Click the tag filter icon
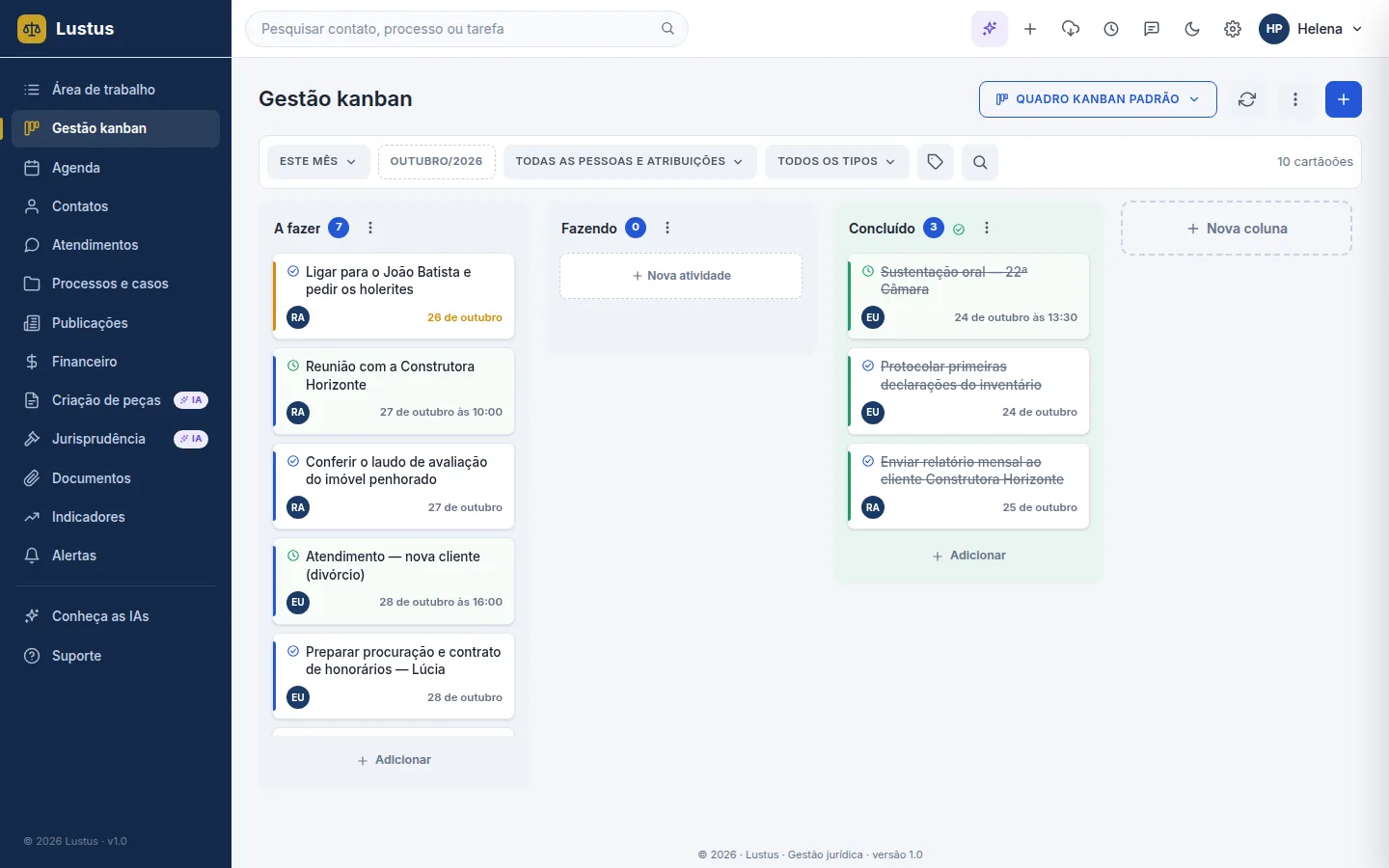Viewport: 1389px width, 868px height. point(935,162)
